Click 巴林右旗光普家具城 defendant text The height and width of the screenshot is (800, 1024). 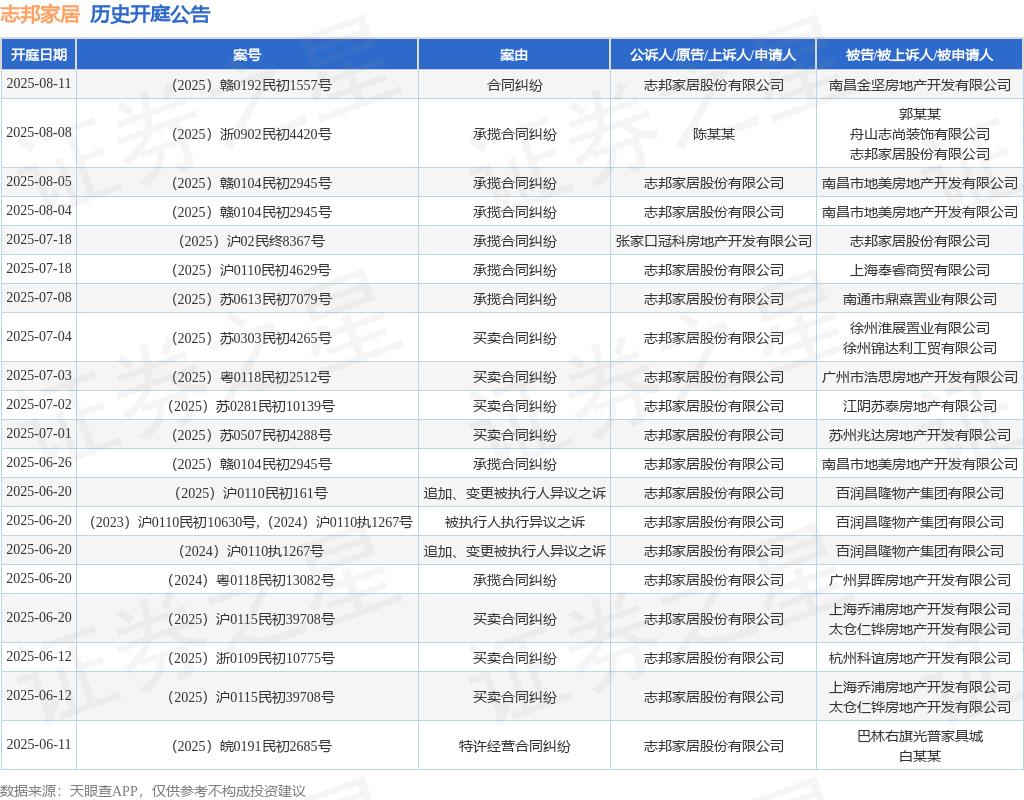click(x=920, y=736)
